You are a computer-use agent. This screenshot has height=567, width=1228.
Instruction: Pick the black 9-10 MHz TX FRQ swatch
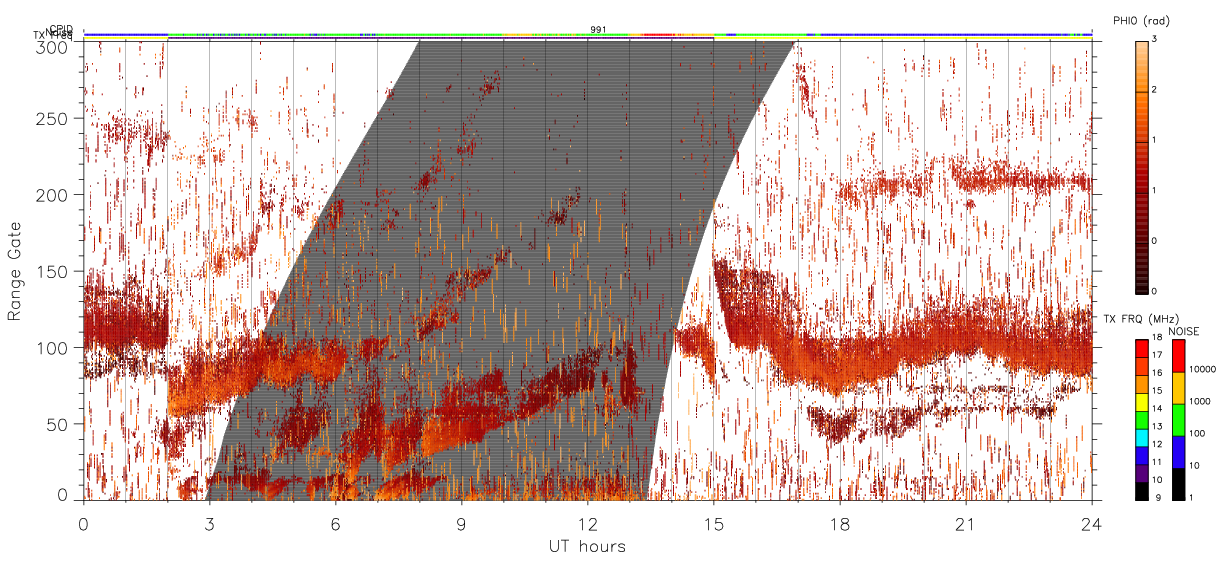[x=1142, y=490]
